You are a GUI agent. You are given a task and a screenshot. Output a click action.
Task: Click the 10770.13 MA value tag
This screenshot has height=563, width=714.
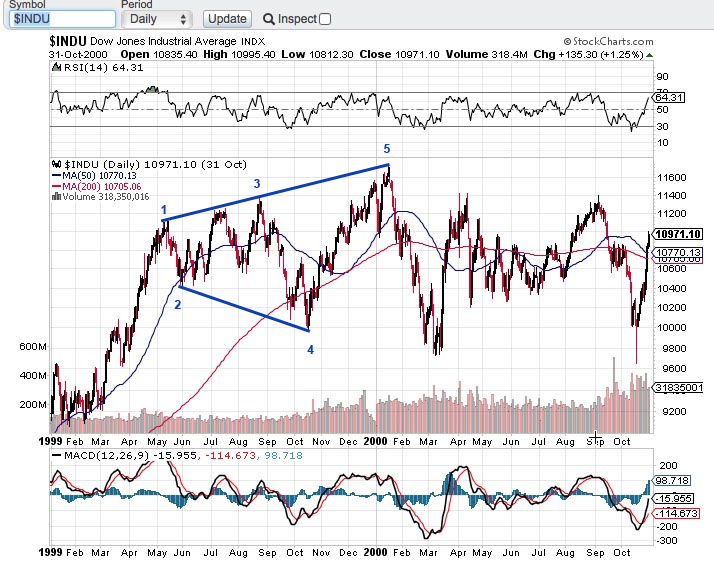click(x=678, y=252)
